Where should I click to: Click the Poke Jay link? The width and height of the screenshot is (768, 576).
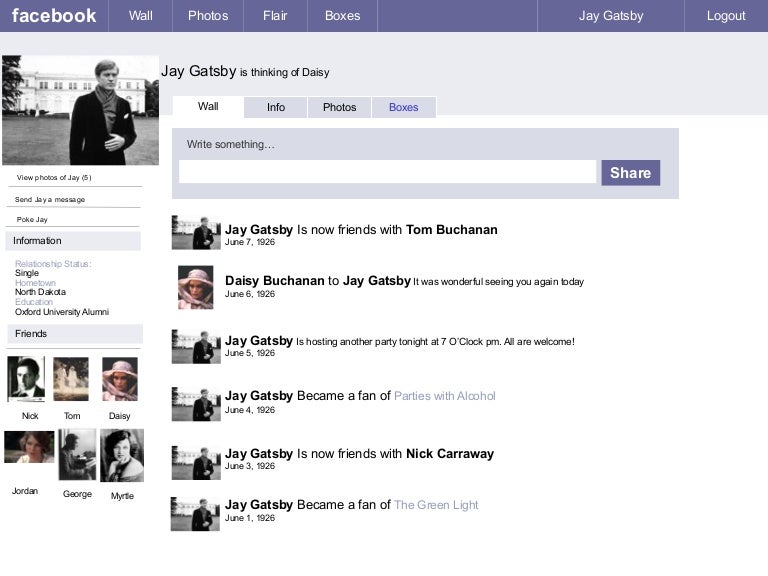(x=32, y=219)
